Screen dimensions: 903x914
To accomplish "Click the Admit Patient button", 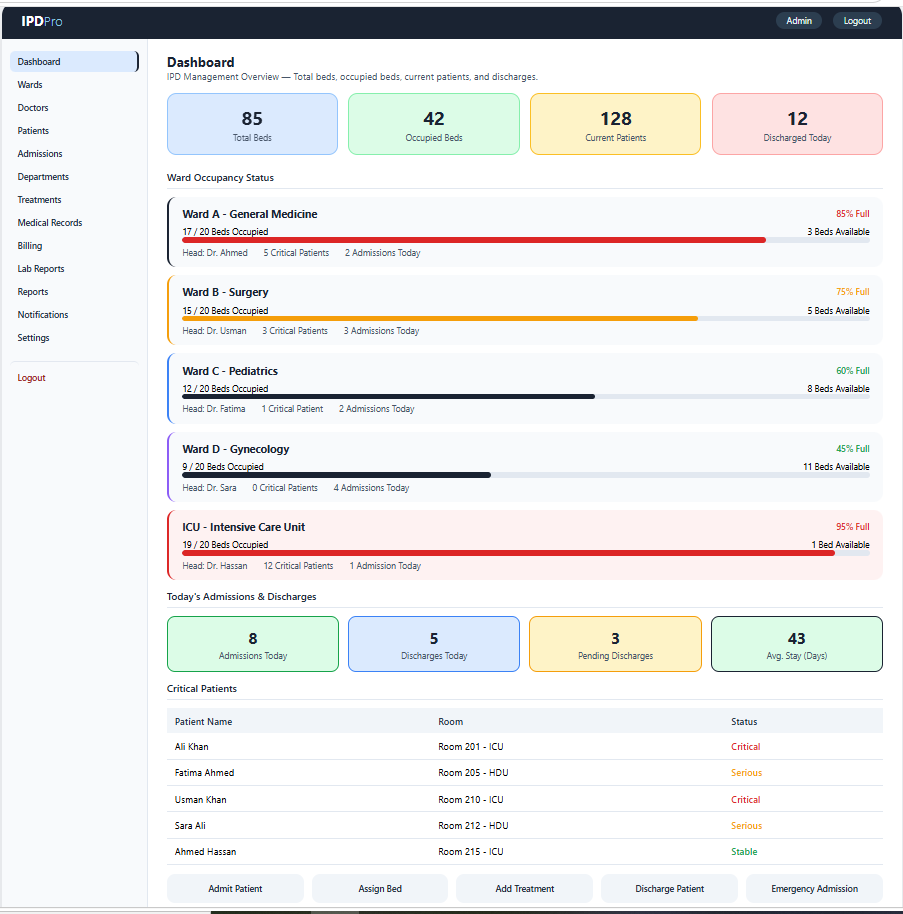I will (235, 888).
